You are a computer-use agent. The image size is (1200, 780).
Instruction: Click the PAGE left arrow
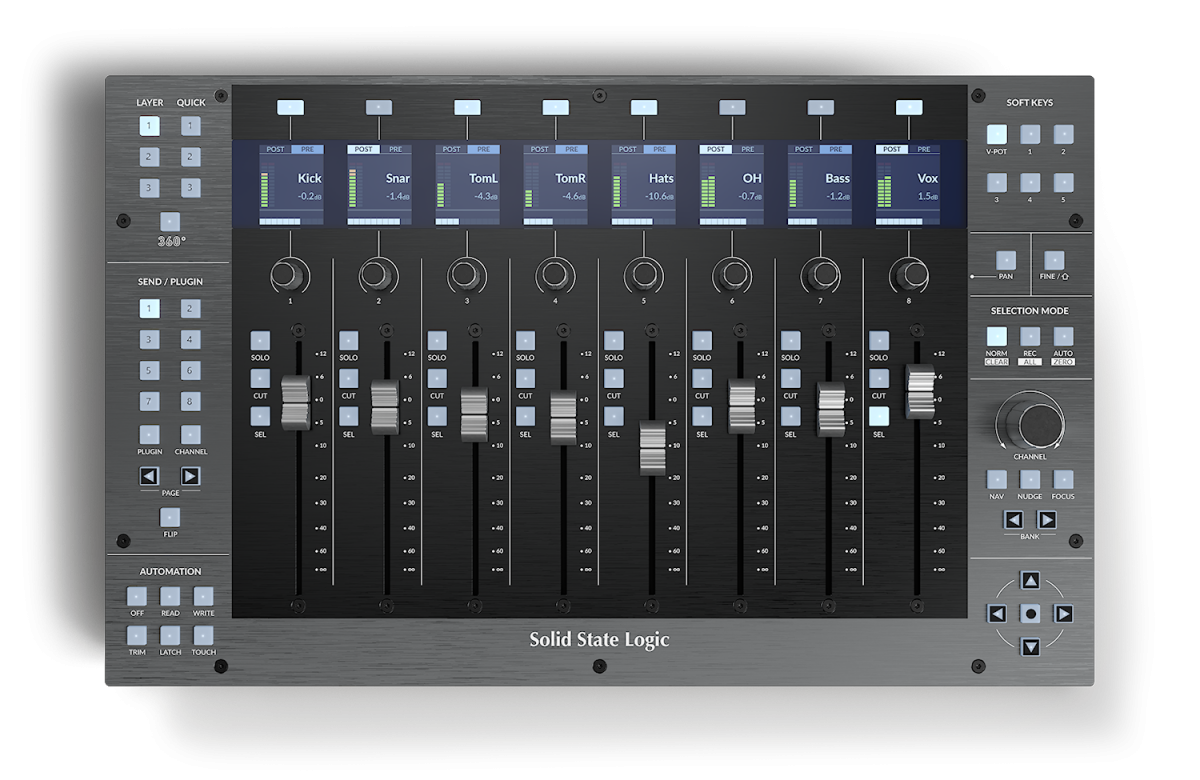pyautogui.click(x=149, y=476)
